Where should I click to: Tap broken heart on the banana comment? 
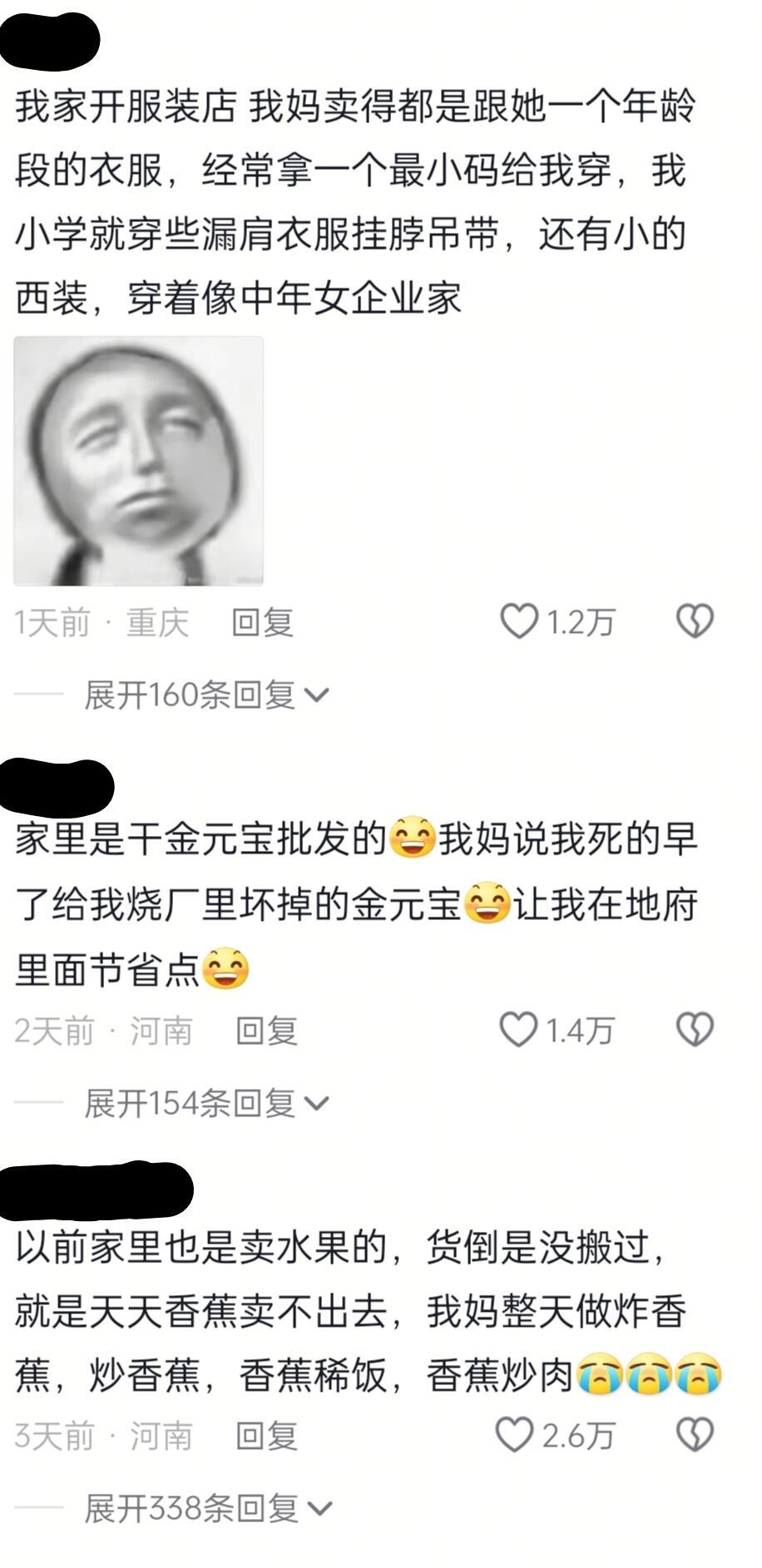click(x=695, y=1435)
